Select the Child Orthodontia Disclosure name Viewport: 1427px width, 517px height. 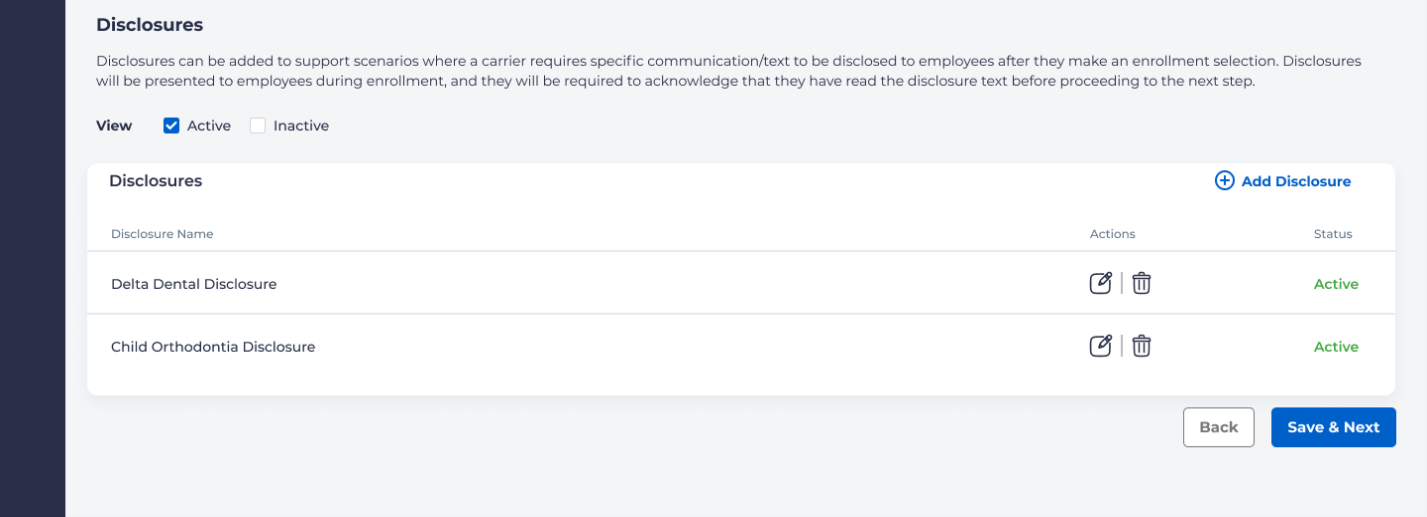point(213,347)
